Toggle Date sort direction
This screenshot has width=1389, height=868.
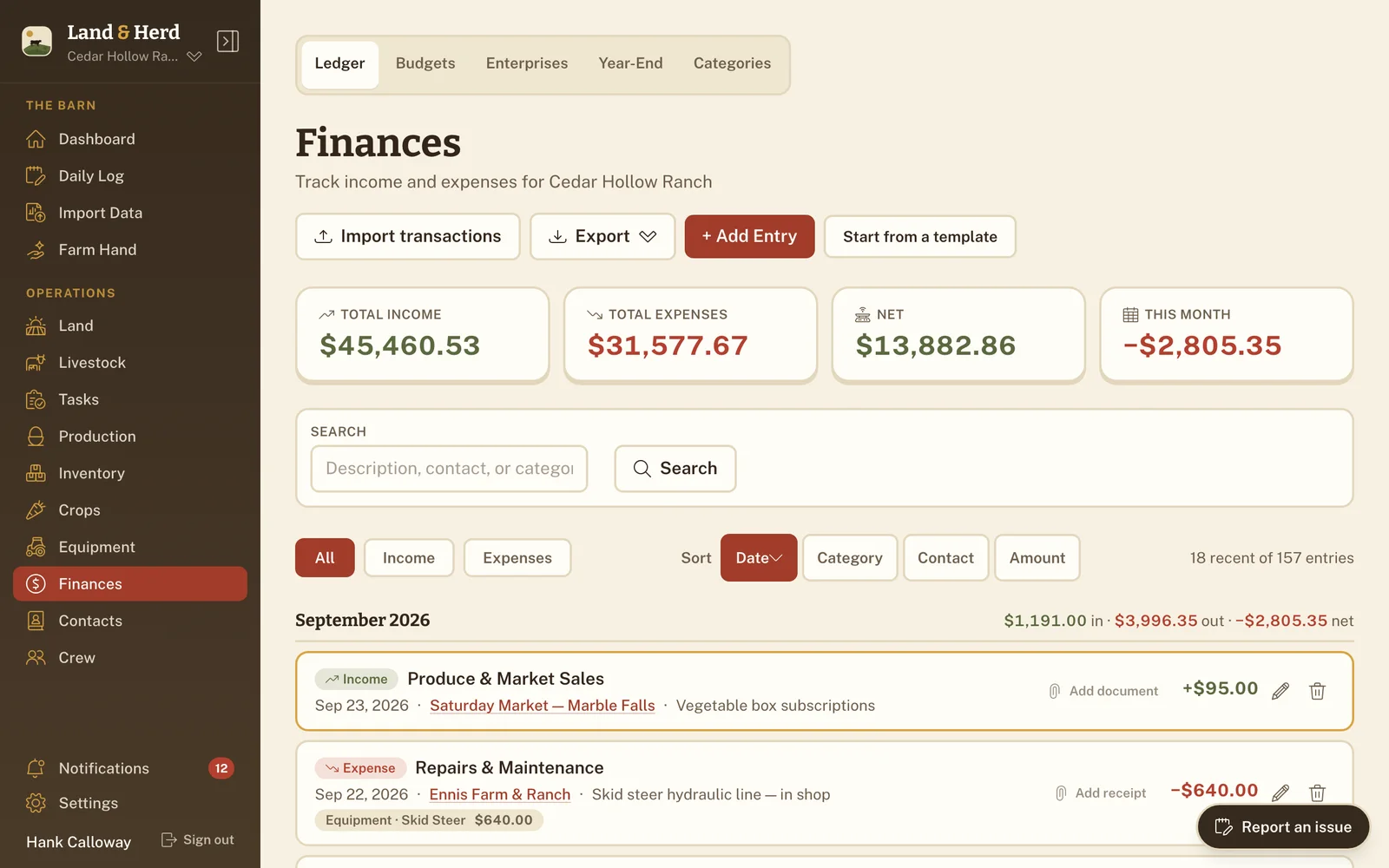(x=759, y=558)
